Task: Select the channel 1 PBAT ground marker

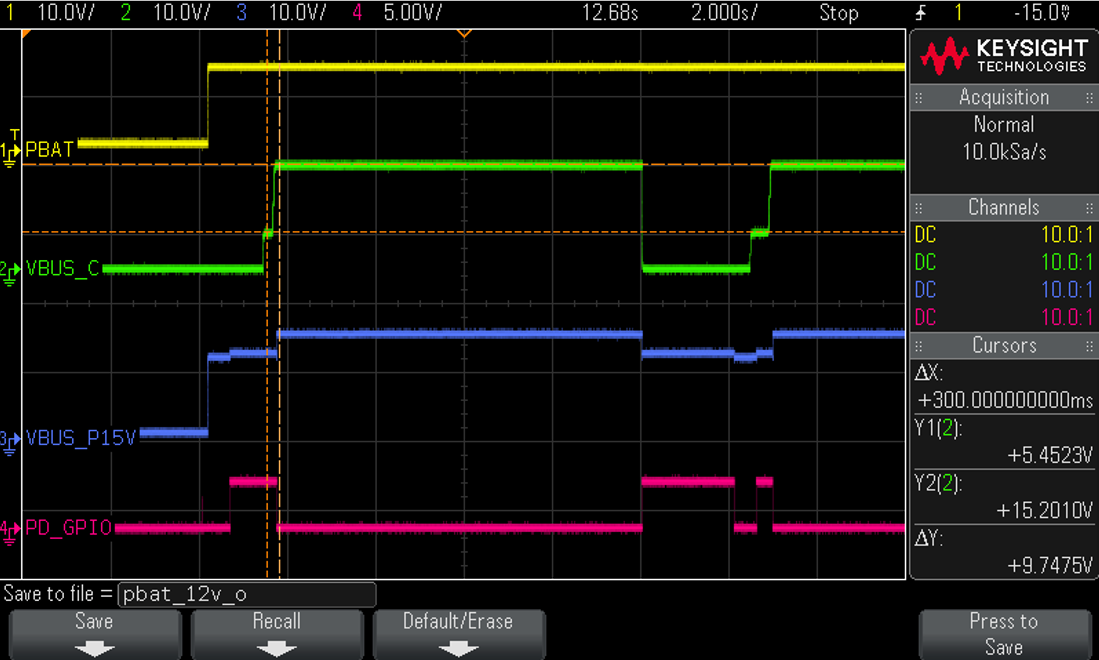Action: point(10,151)
